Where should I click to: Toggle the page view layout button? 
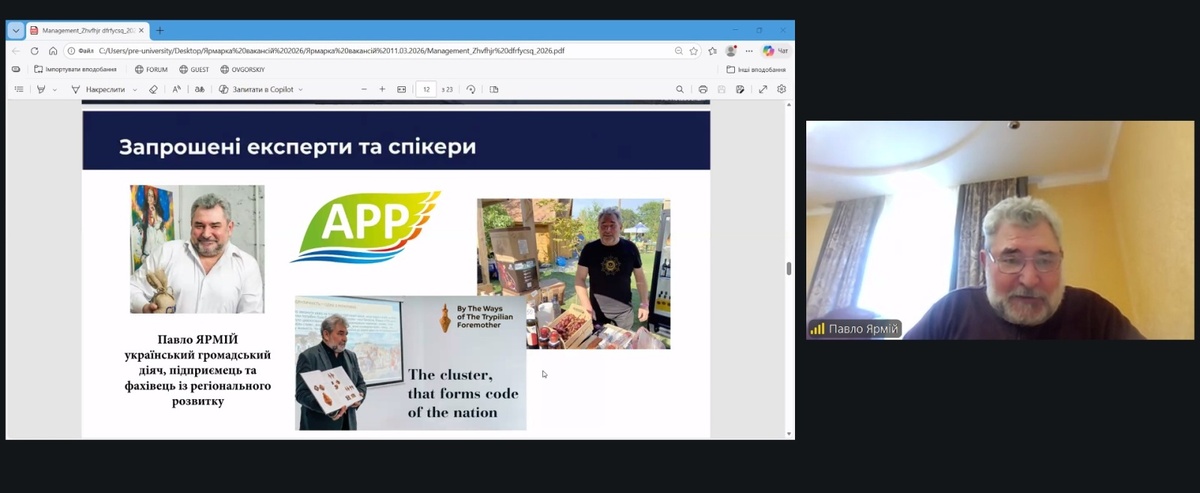[494, 89]
